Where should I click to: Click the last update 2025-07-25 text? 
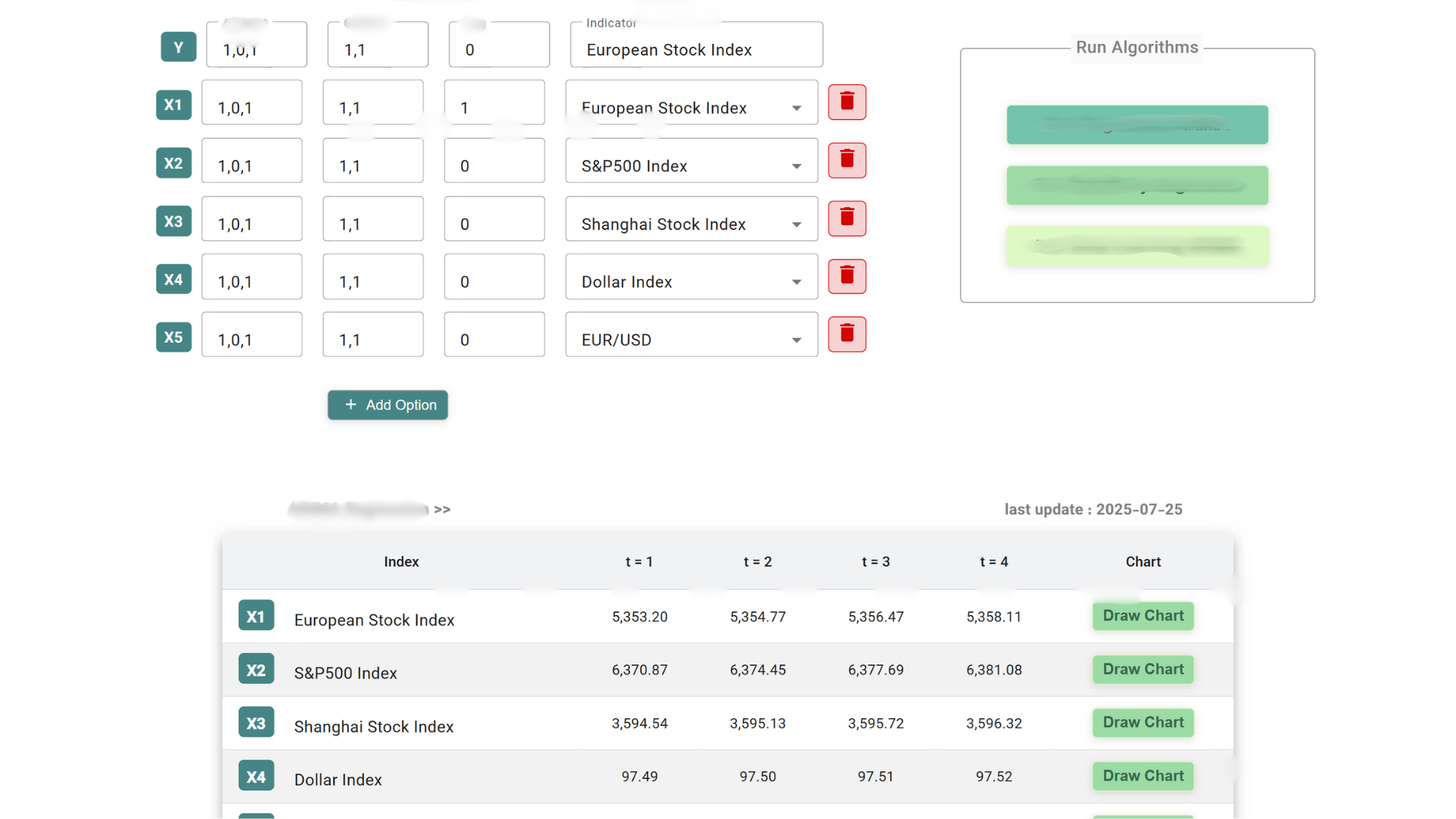1094,510
